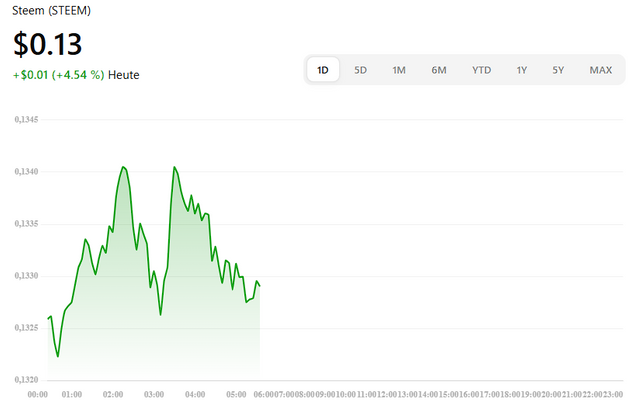The height and width of the screenshot is (400, 640).
Task: Click the 0,1345 y-axis label
Action: pyautogui.click(x=26, y=120)
